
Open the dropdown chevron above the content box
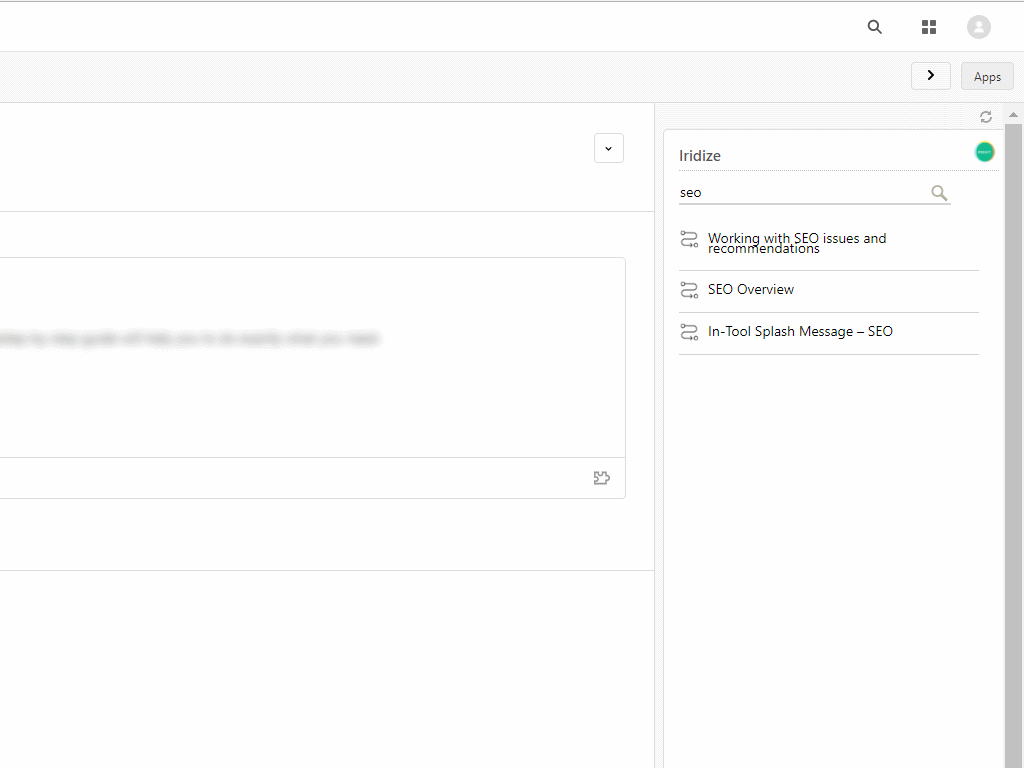[x=608, y=148]
